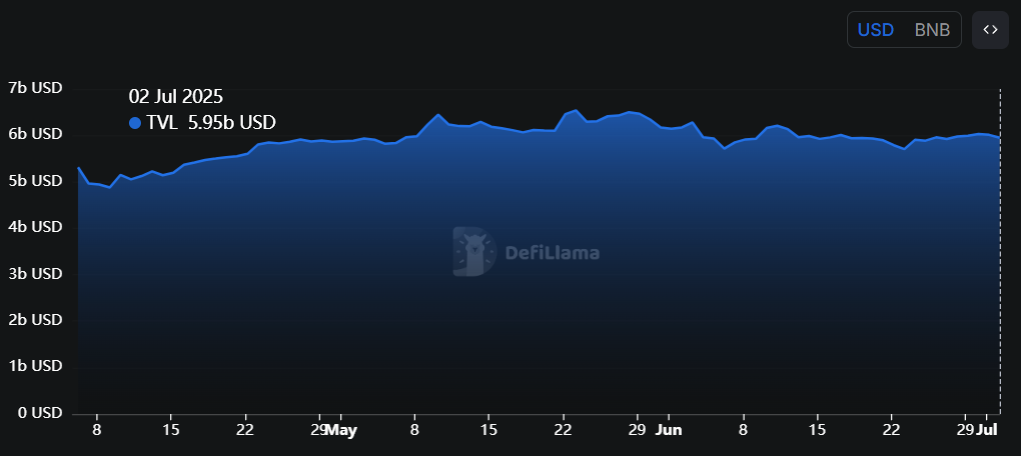Click the 0 USD y-axis label

tap(38, 413)
